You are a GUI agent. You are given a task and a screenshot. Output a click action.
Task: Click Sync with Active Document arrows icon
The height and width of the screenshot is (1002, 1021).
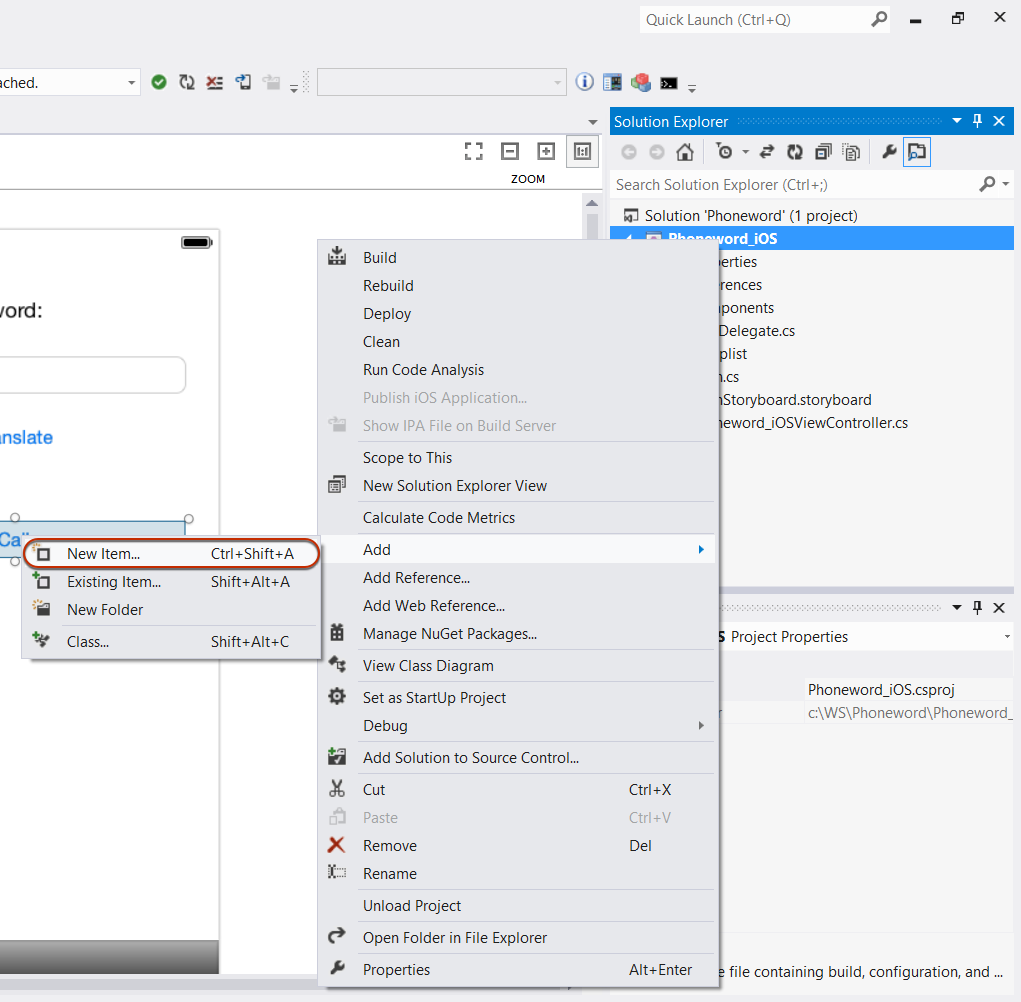point(767,152)
